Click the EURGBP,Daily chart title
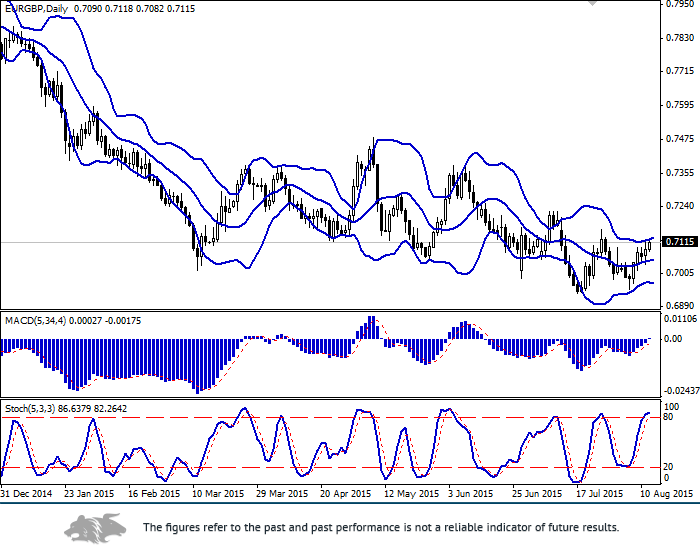Screen dimensions: 700x552 click(37, 9)
